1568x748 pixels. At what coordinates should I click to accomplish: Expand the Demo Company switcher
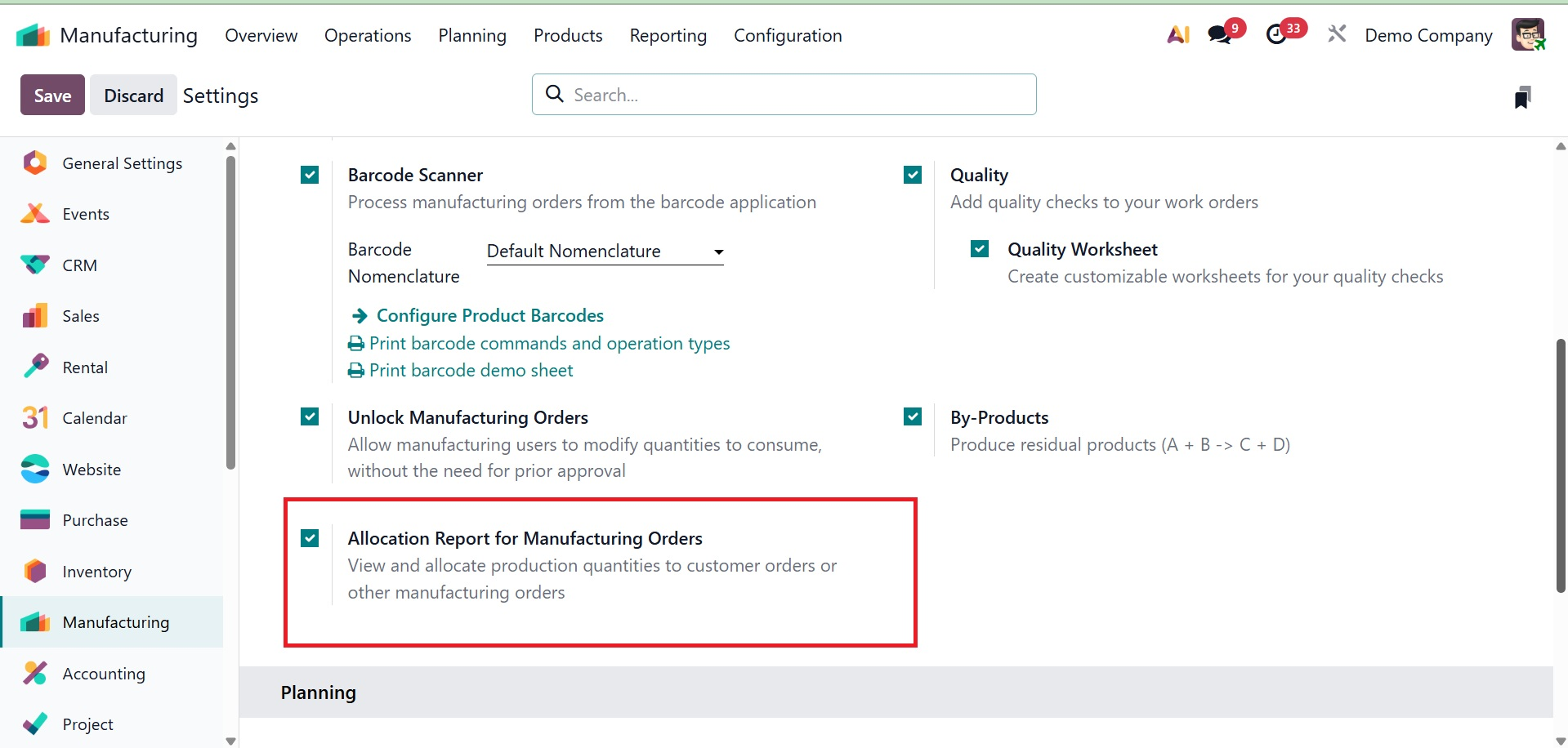(1428, 35)
